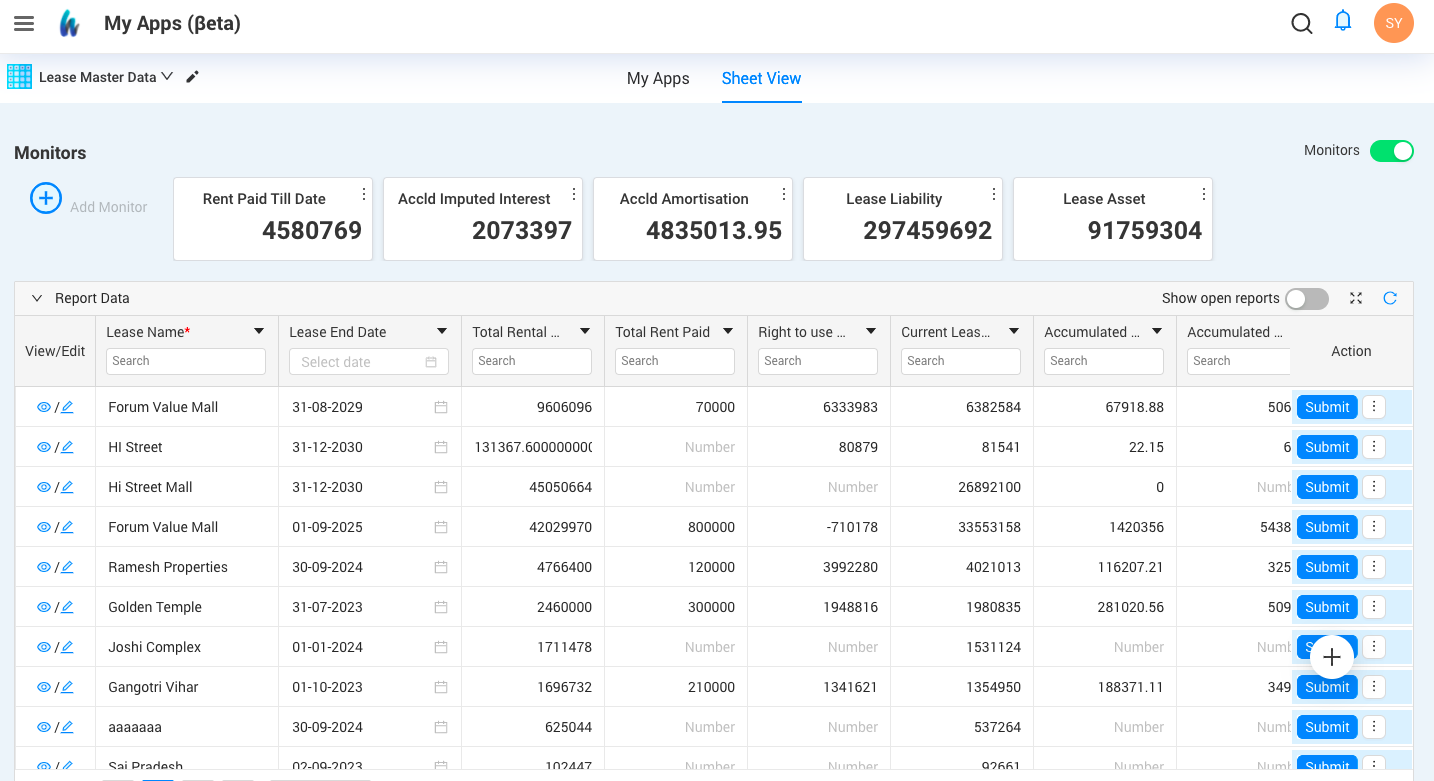This screenshot has height=781, width=1434.
Task: Submit the Golden Temple lease row
Action: (1327, 607)
